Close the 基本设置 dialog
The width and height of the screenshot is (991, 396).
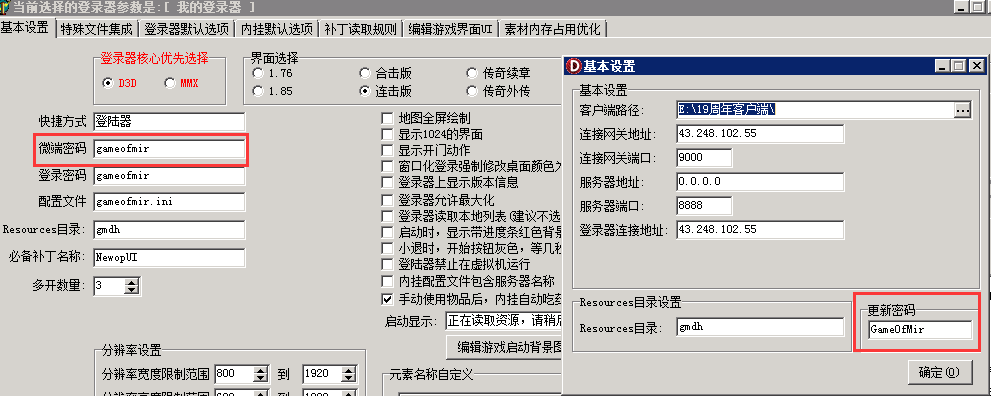[977, 66]
